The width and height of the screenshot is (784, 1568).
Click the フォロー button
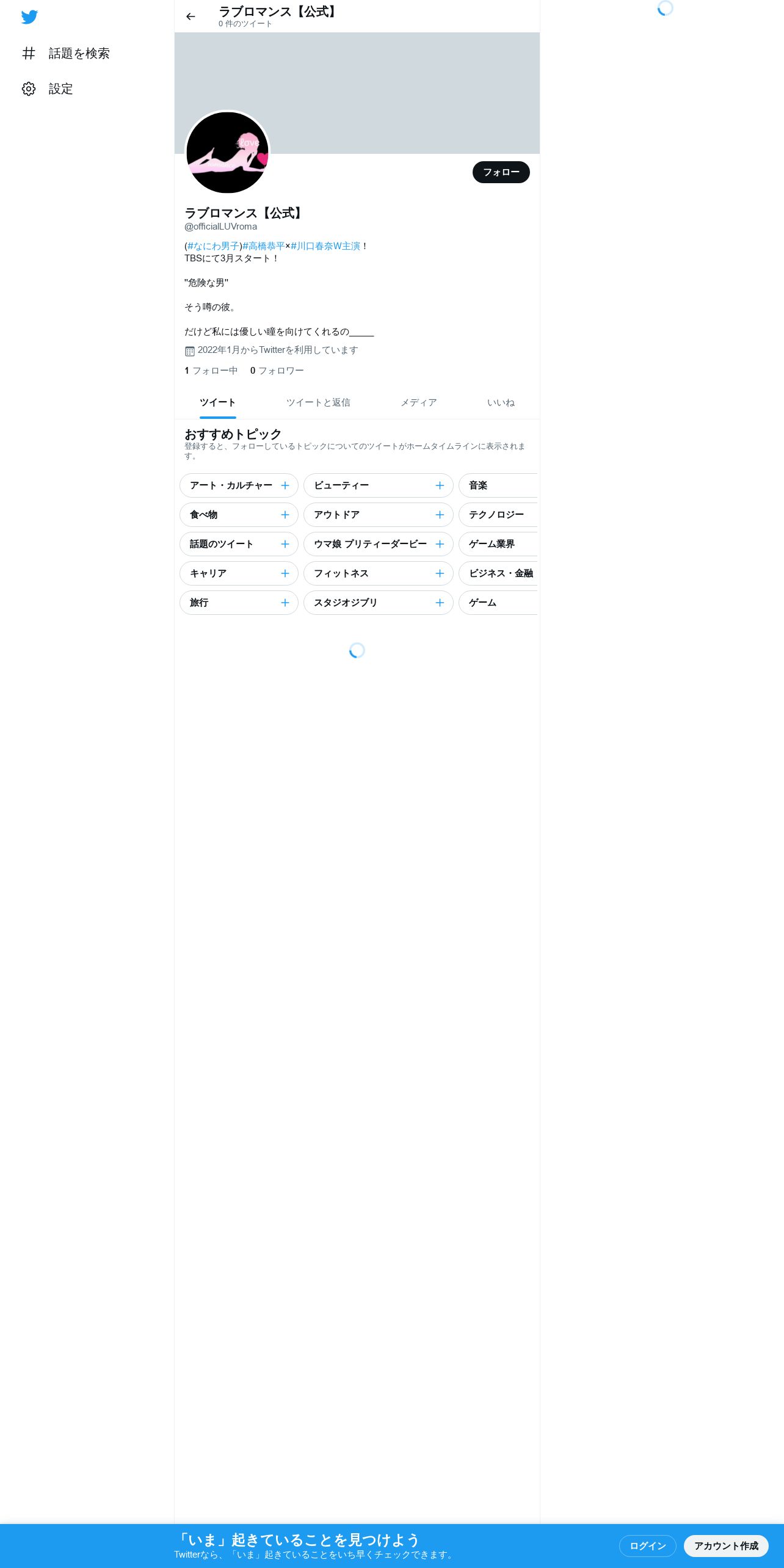tap(501, 172)
